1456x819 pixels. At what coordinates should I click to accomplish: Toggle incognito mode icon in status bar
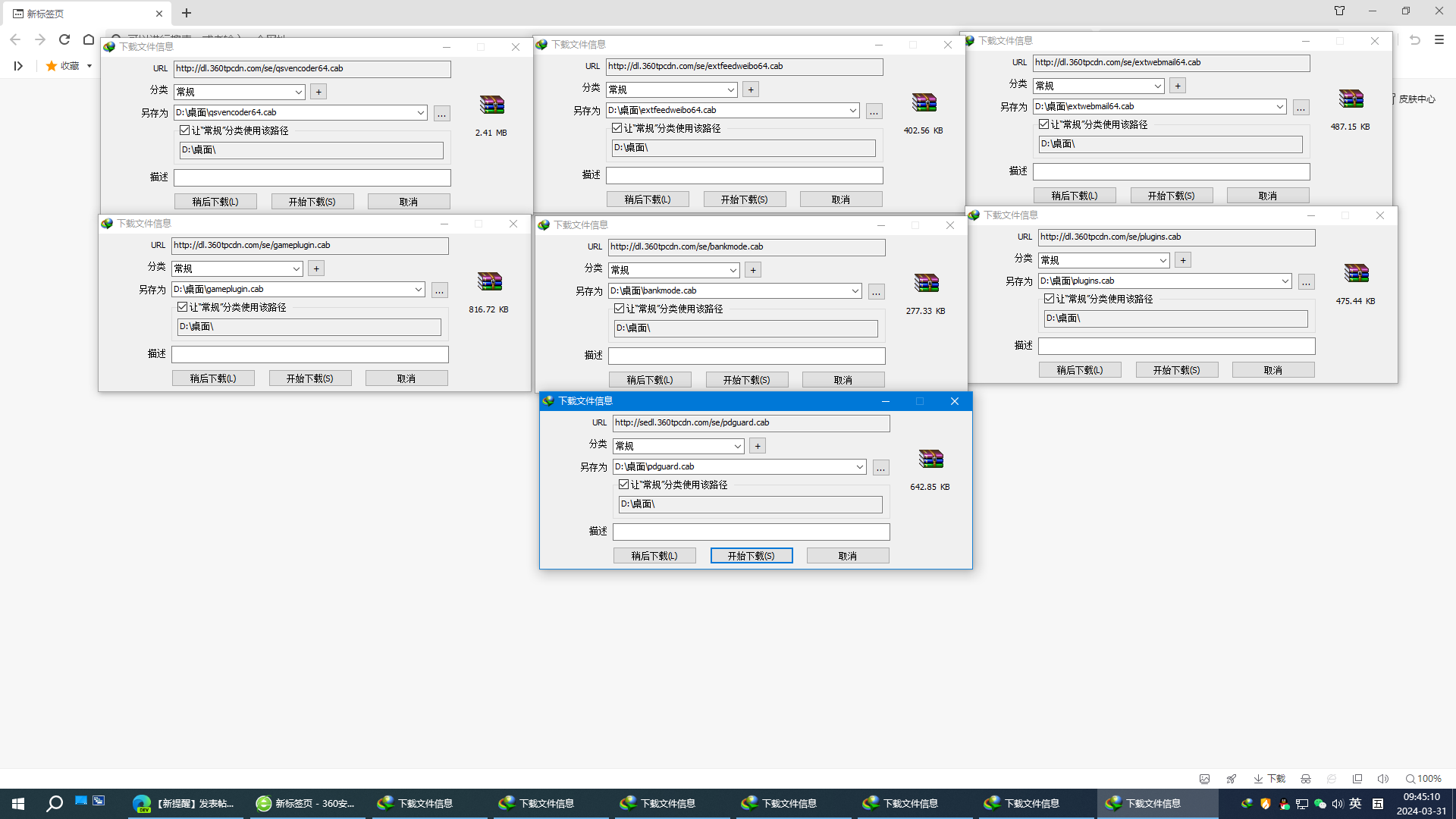click(1306, 779)
